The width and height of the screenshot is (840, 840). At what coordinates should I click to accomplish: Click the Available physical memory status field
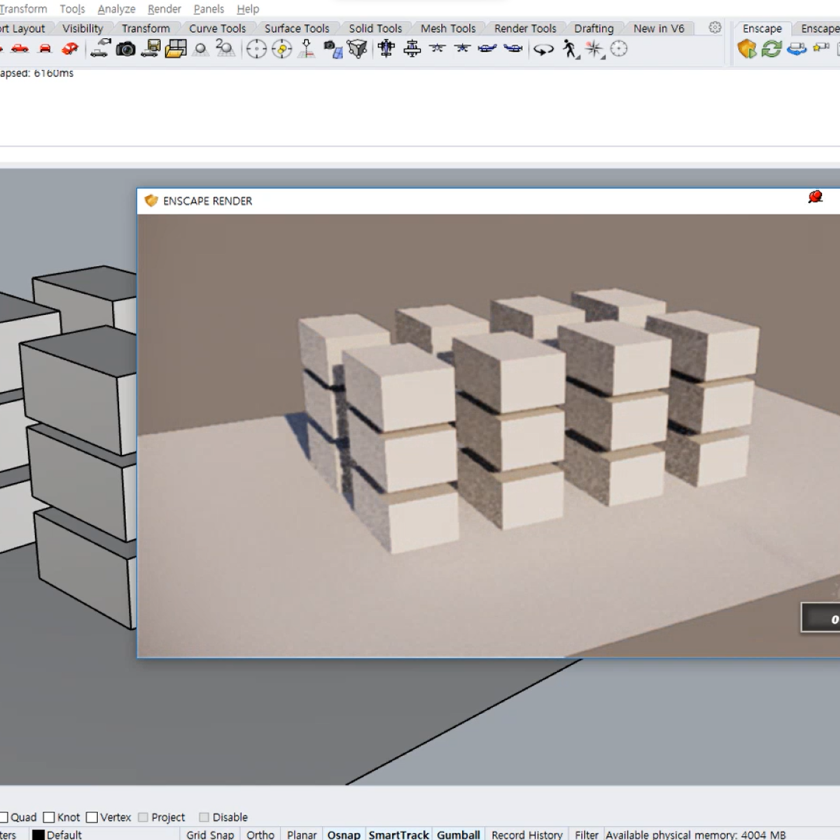coord(695,834)
